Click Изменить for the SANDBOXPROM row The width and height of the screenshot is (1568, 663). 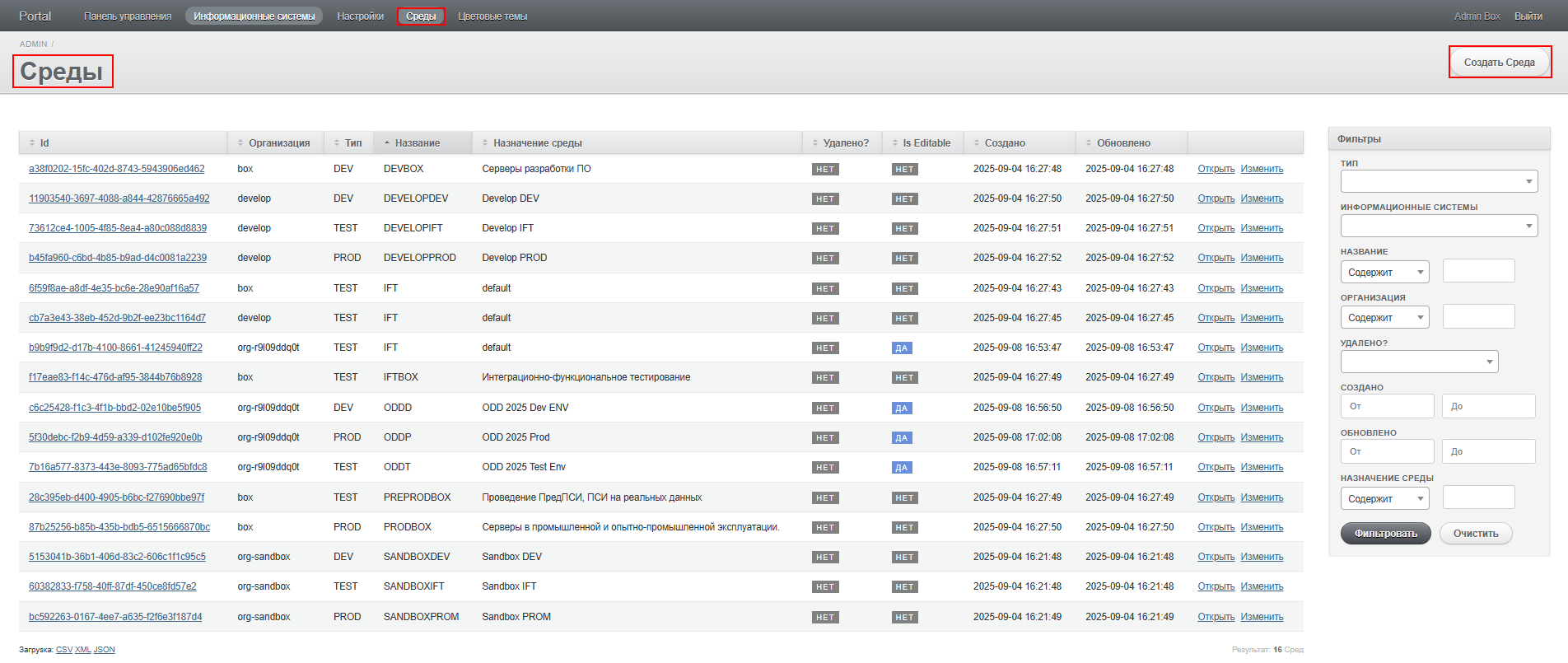point(1262,617)
